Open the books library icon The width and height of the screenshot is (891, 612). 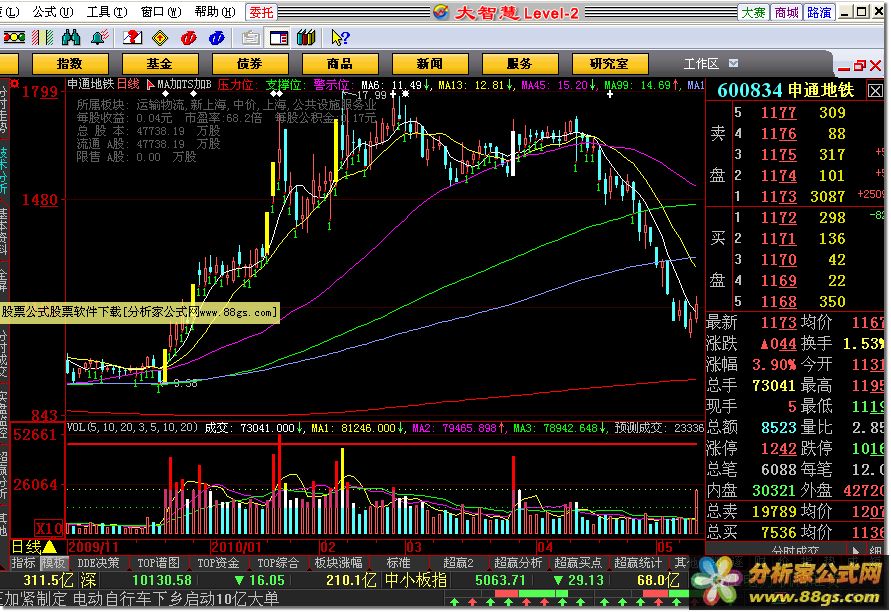[306, 38]
